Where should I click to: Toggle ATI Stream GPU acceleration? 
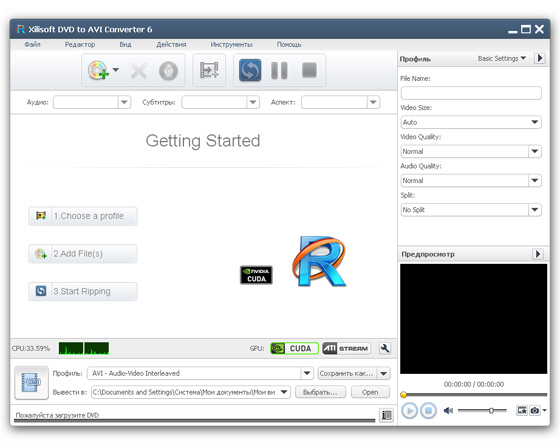pos(346,348)
